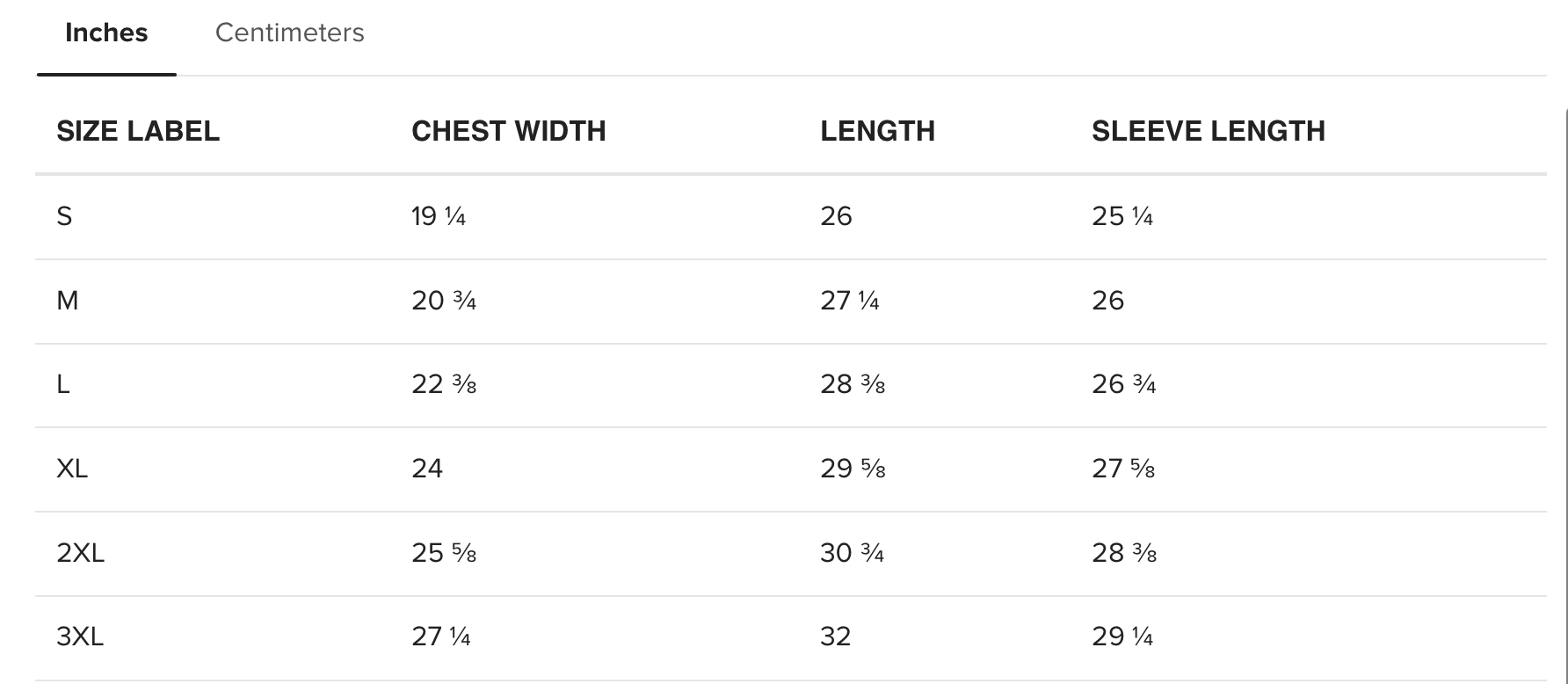Click the 29 ¼ sleeve length for 3XL
The height and width of the screenshot is (684, 1568).
[1122, 637]
